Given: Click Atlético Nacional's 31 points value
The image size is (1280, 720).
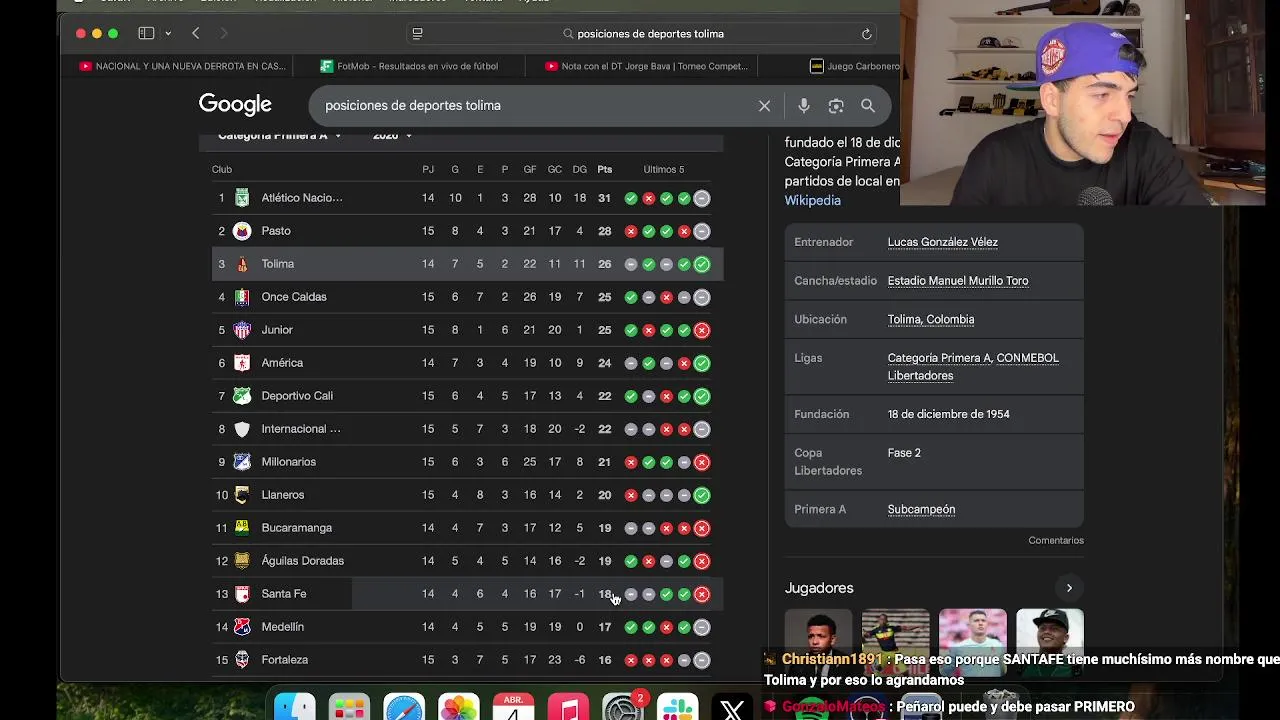Looking at the screenshot, I should tap(604, 198).
